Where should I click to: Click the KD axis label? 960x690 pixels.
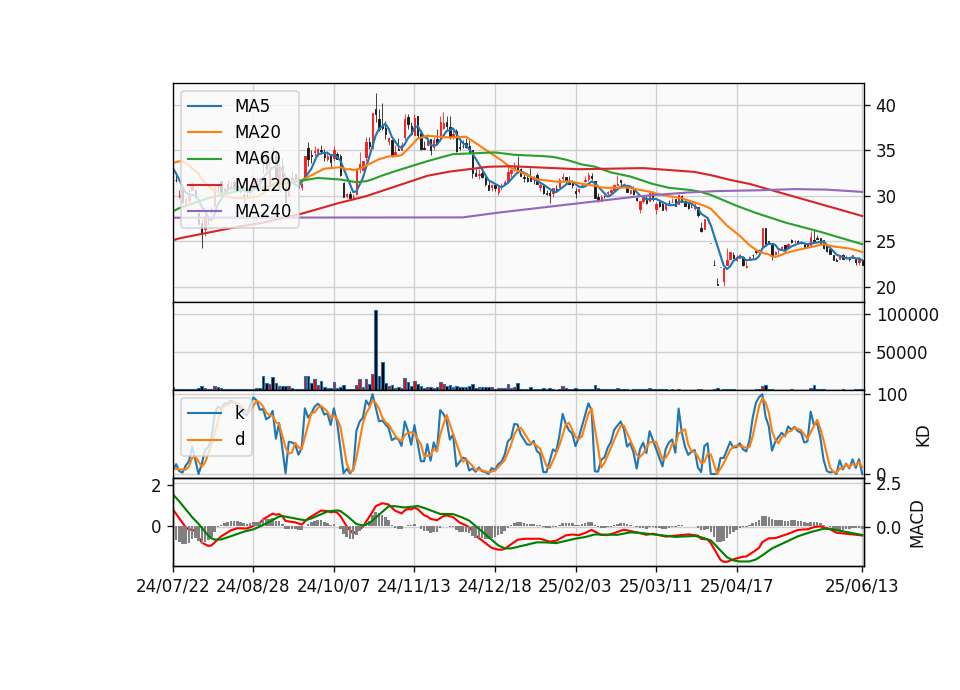point(923,436)
